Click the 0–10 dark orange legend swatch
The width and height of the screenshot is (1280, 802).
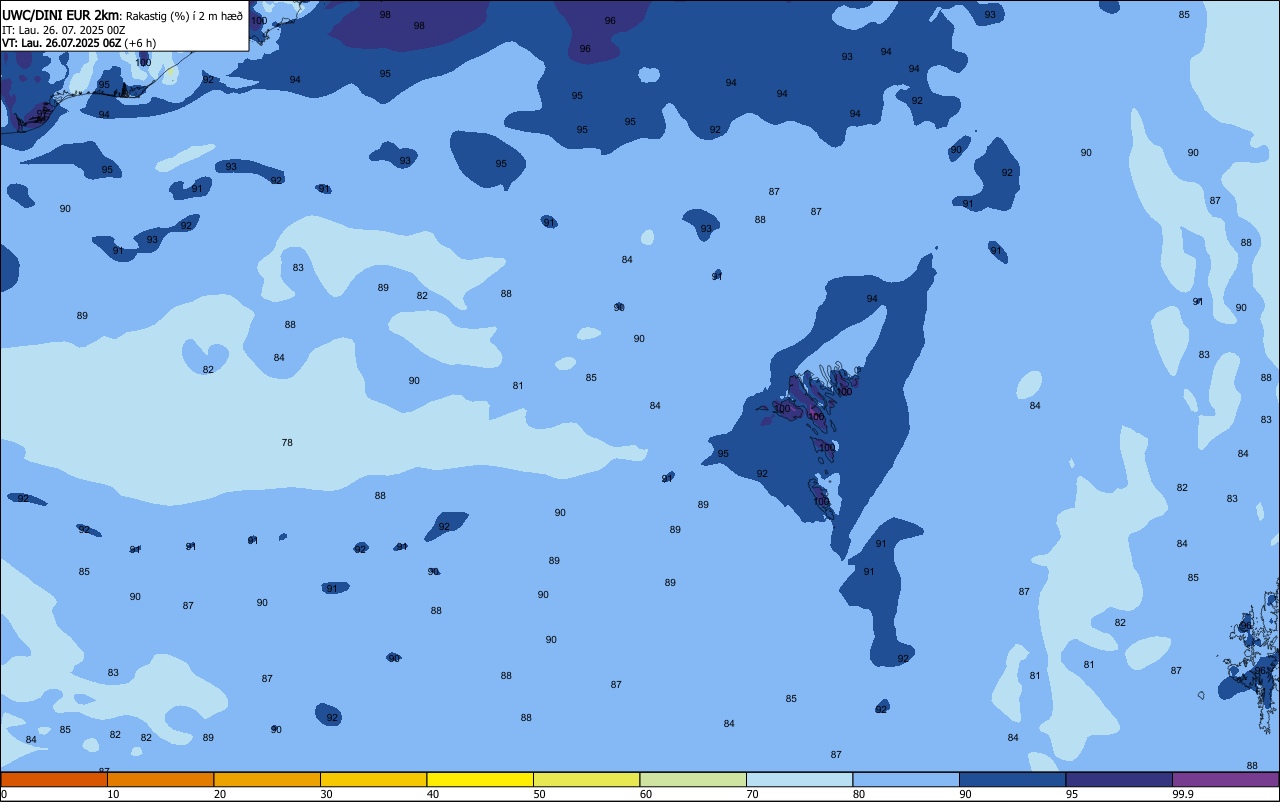click(54, 779)
